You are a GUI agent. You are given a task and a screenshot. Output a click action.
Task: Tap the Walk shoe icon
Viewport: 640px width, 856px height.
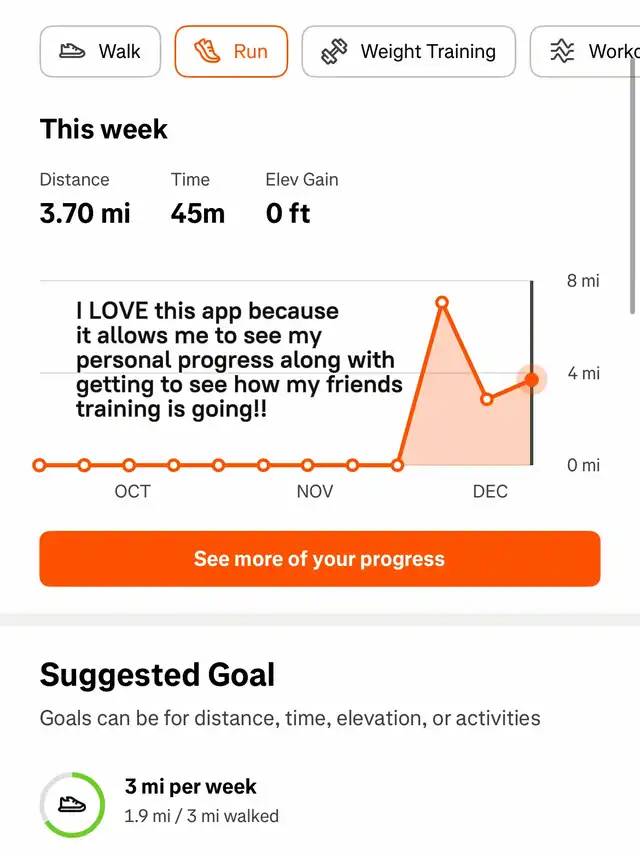pyautogui.click(x=72, y=52)
